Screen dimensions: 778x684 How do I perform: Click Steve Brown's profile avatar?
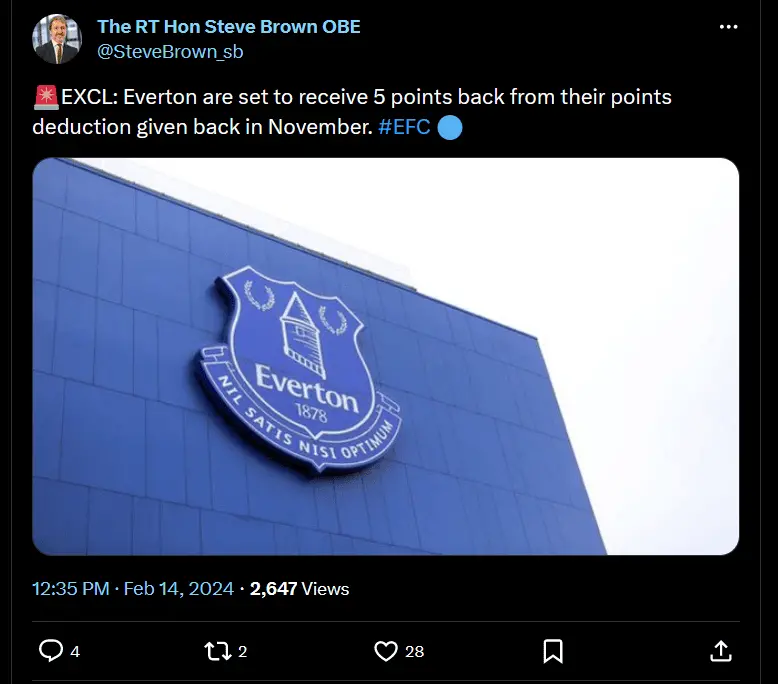57,39
